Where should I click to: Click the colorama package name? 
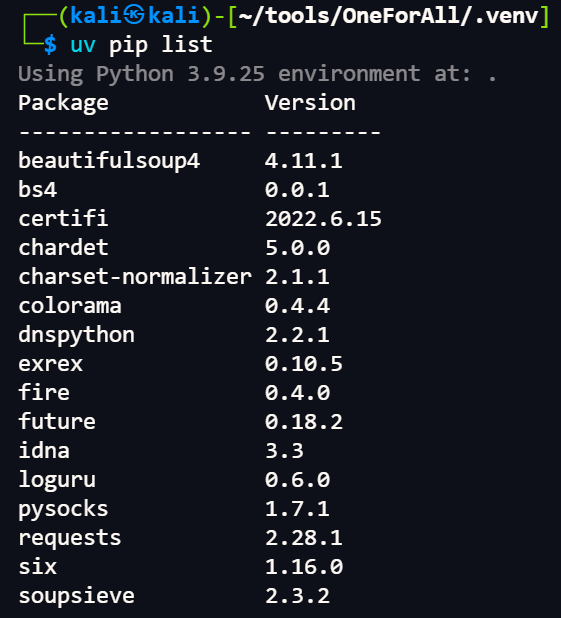[x=70, y=306]
